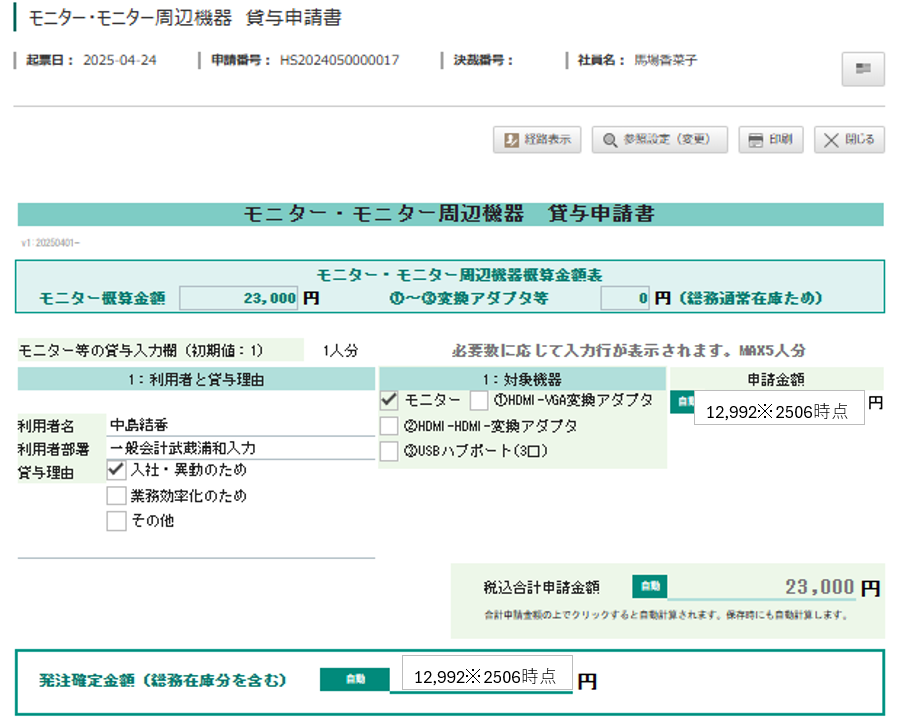903x725 pixels.
Task: Close the form with 閉じる
Action: coord(848,140)
